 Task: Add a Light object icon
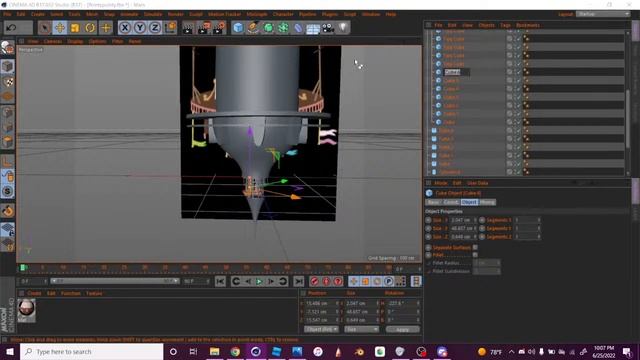click(x=343, y=28)
